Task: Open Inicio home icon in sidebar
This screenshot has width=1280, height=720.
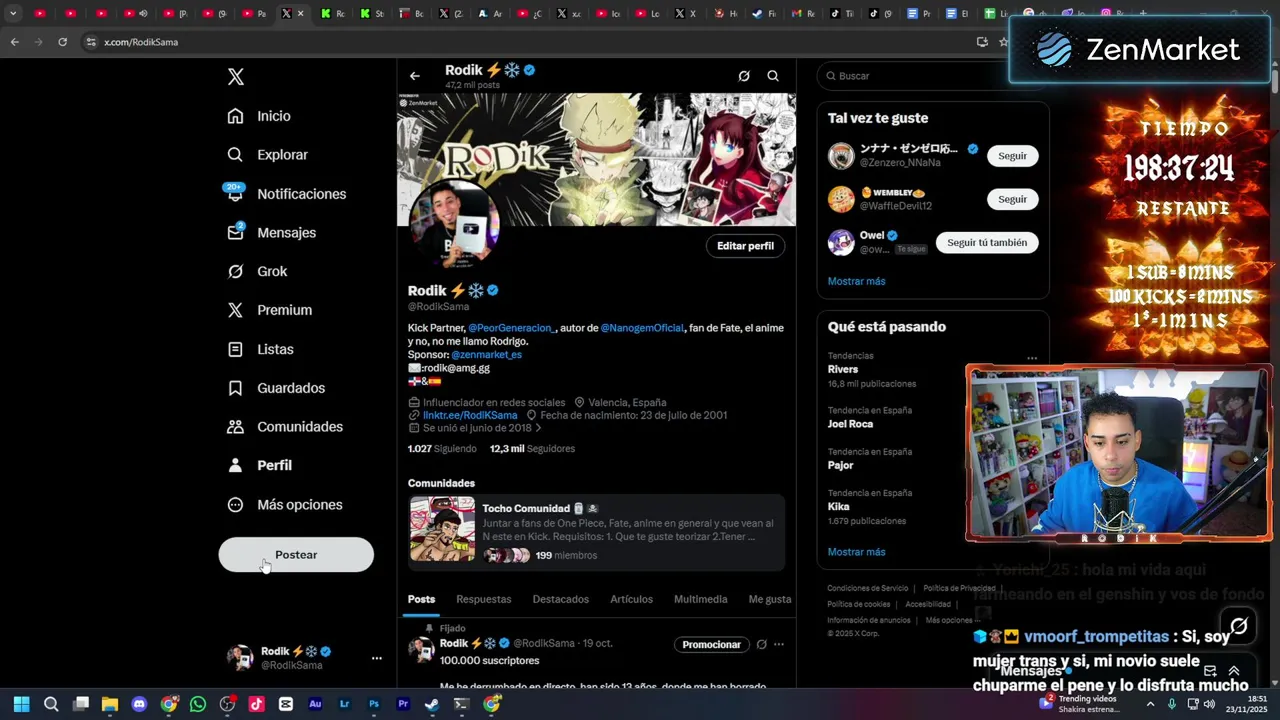Action: click(x=235, y=116)
